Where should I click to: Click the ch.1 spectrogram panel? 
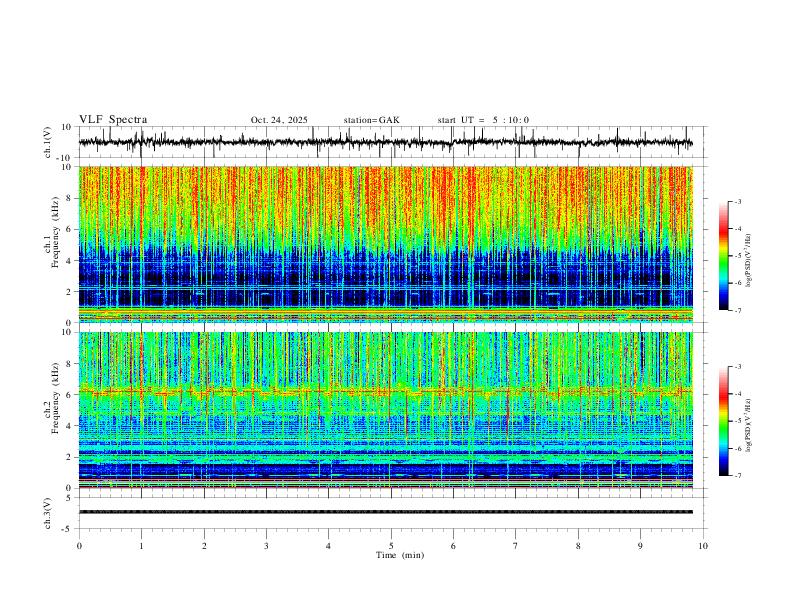click(386, 244)
